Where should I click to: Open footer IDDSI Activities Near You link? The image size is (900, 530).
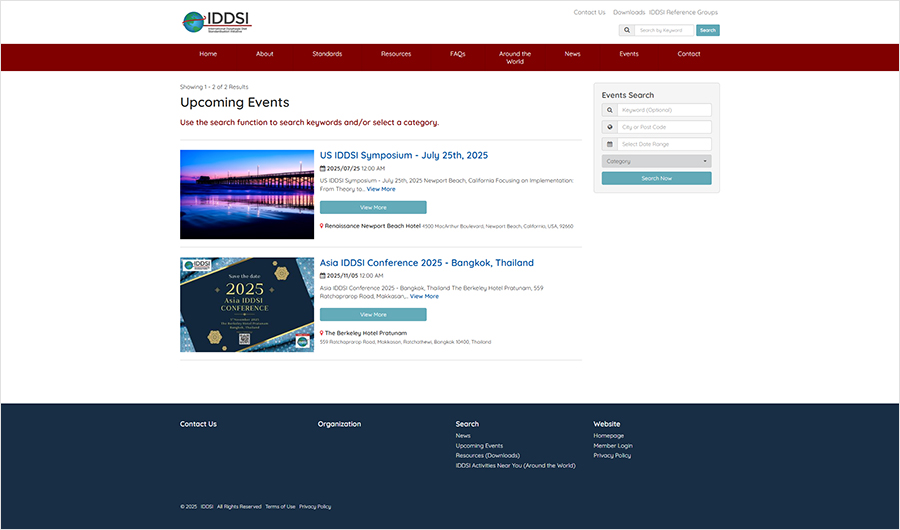tap(515, 466)
